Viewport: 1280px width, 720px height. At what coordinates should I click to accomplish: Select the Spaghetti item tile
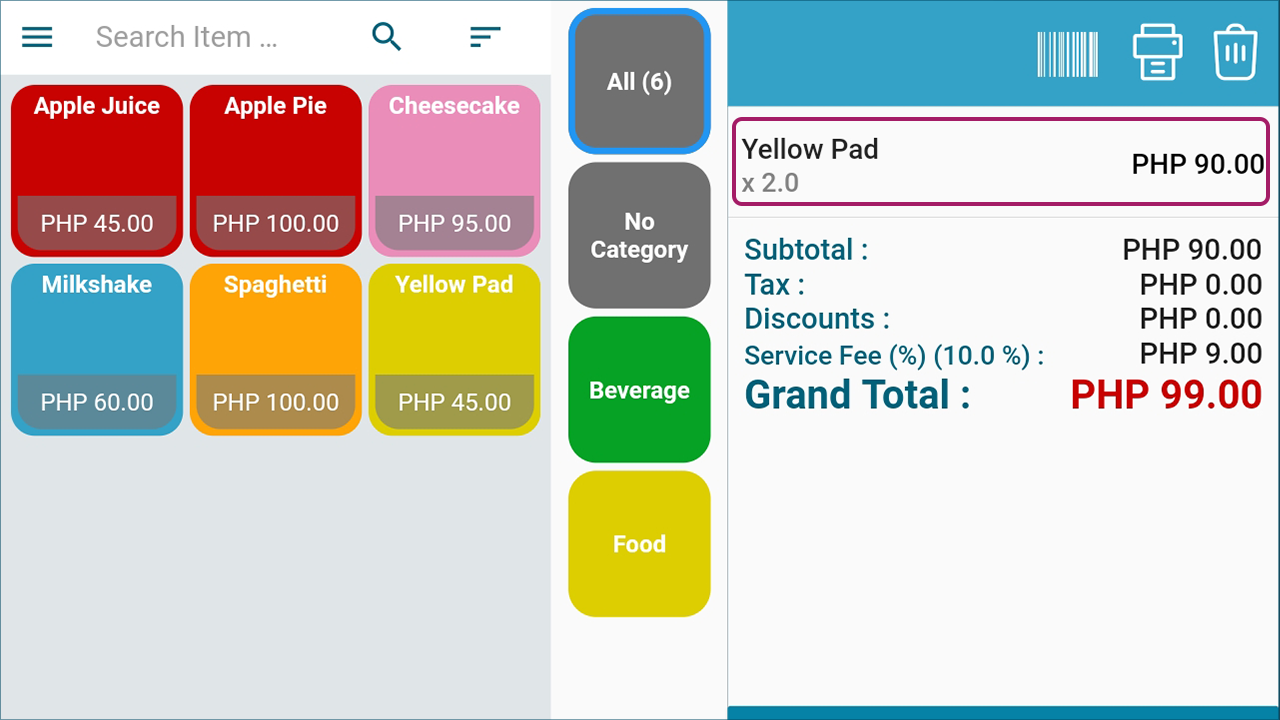pyautogui.click(x=276, y=350)
